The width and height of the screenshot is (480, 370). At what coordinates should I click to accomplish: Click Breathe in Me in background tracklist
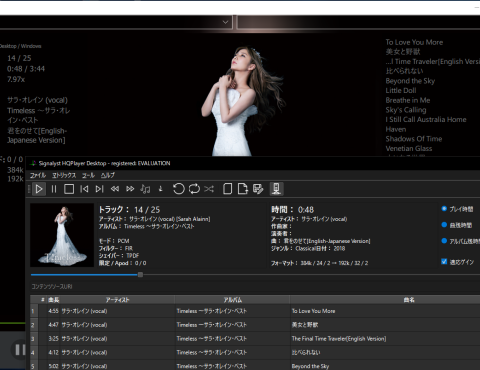(408, 100)
